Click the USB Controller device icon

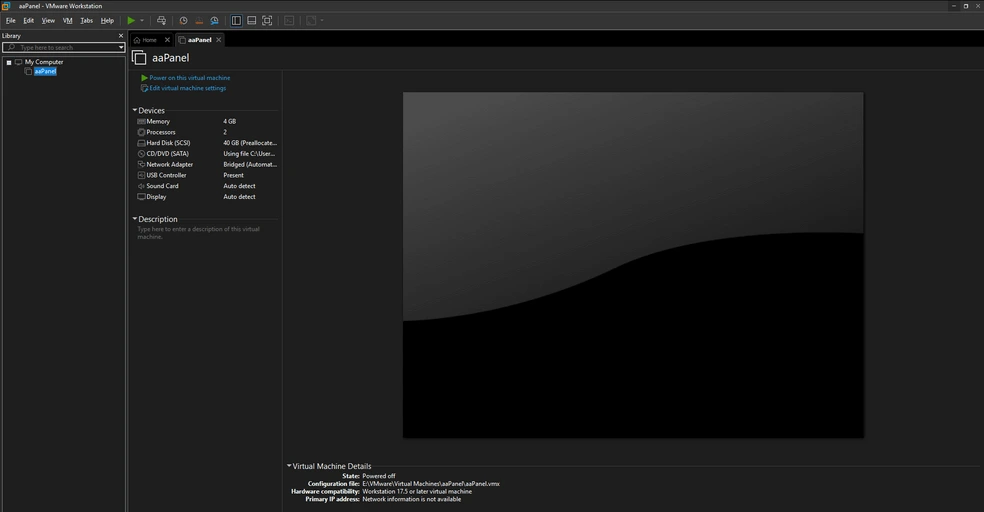pyautogui.click(x=141, y=175)
